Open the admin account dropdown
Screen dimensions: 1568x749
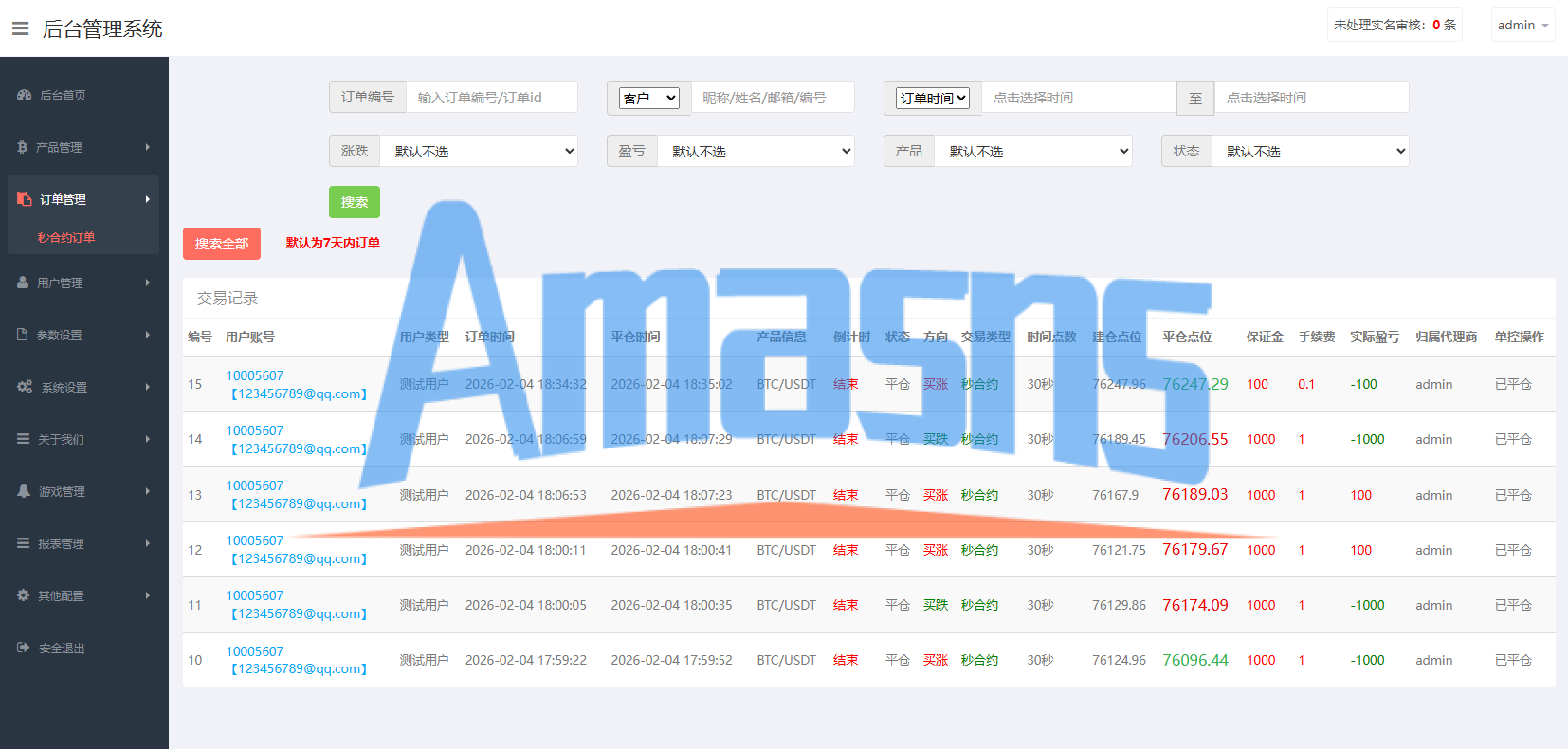pos(1523,25)
